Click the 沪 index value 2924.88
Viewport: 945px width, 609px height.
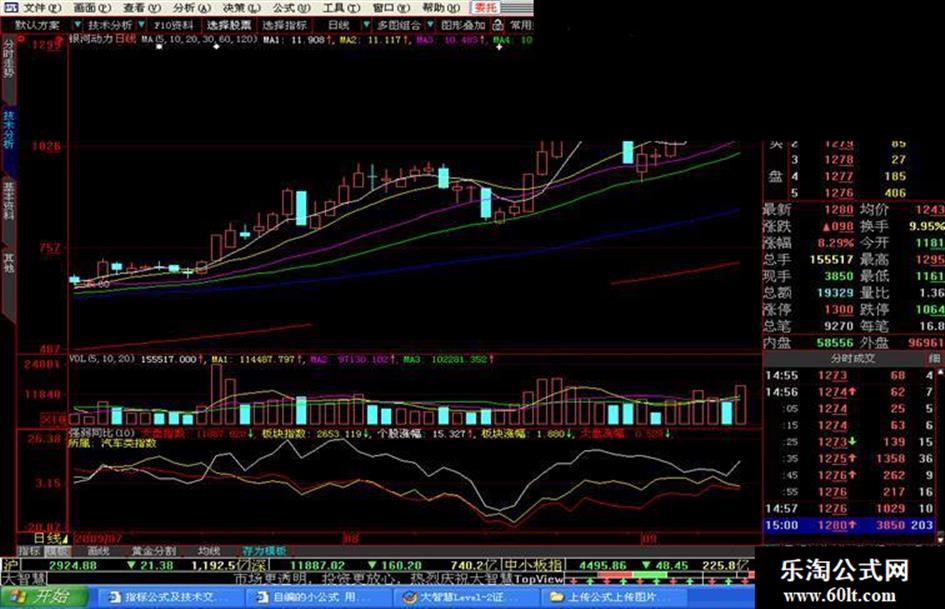coord(72,566)
